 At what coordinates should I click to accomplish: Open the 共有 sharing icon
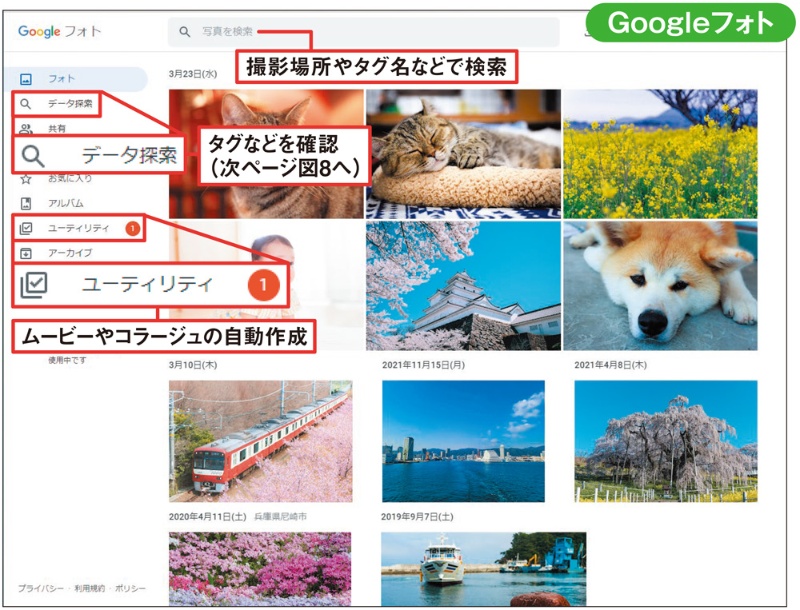[28, 128]
